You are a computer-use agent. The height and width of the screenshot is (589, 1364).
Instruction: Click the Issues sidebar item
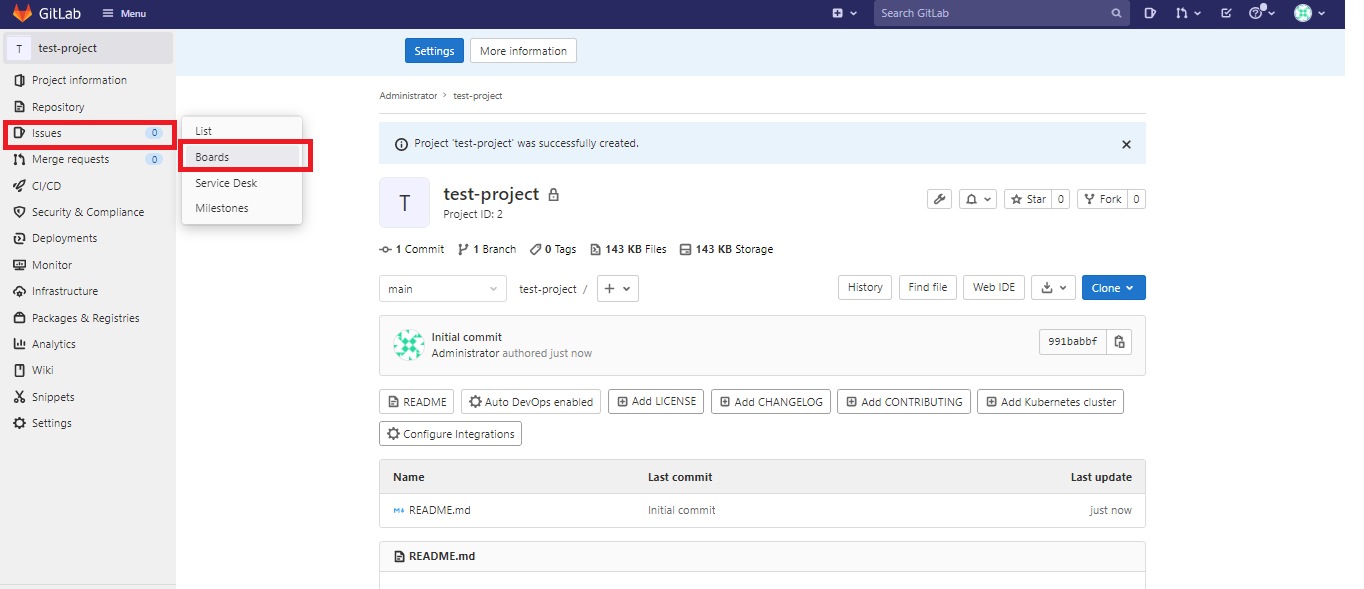88,133
